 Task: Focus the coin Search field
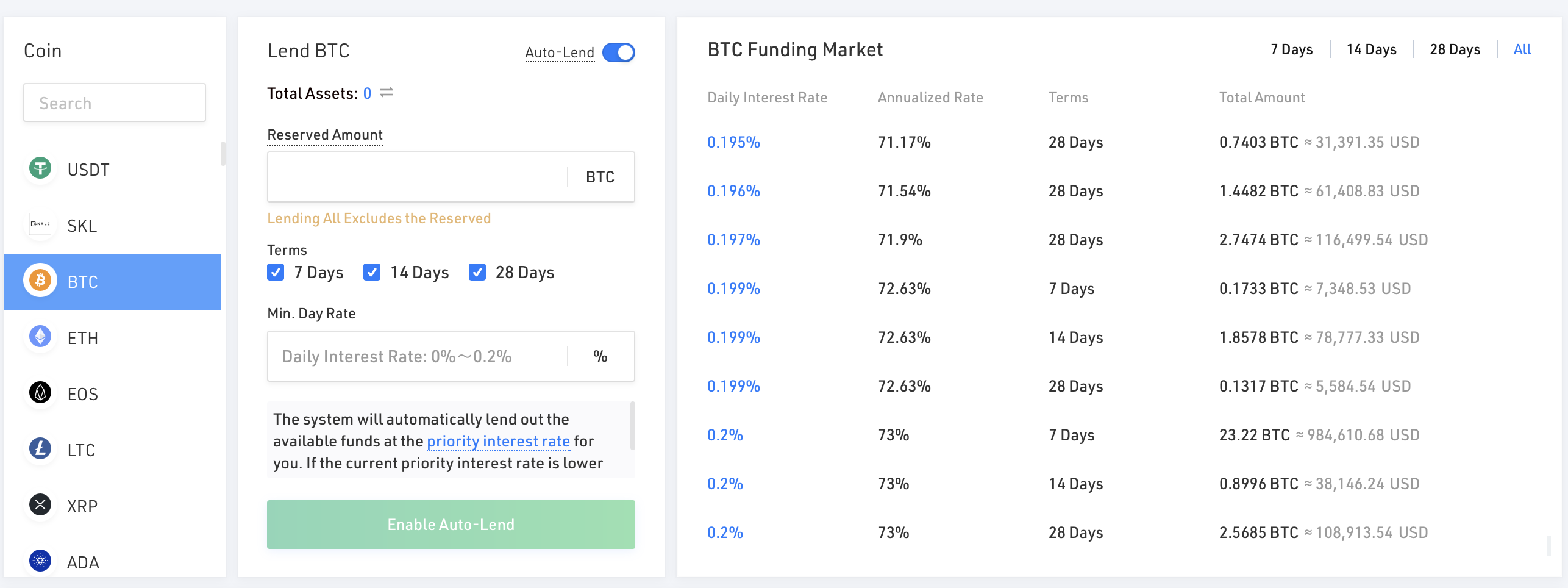click(x=115, y=102)
